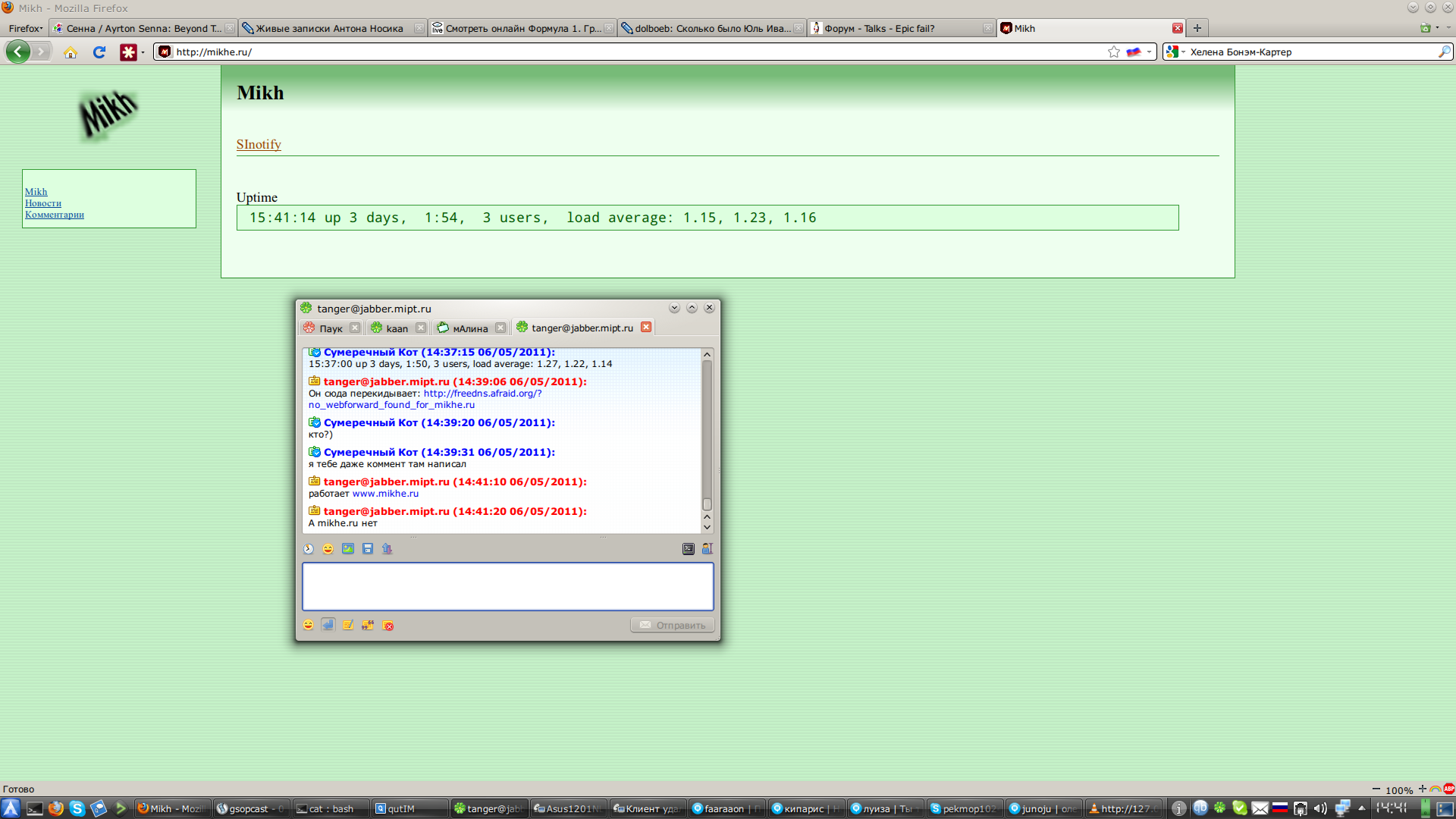The height and width of the screenshot is (819, 1456).
Task: Open the SInotify link
Action: [x=259, y=144]
